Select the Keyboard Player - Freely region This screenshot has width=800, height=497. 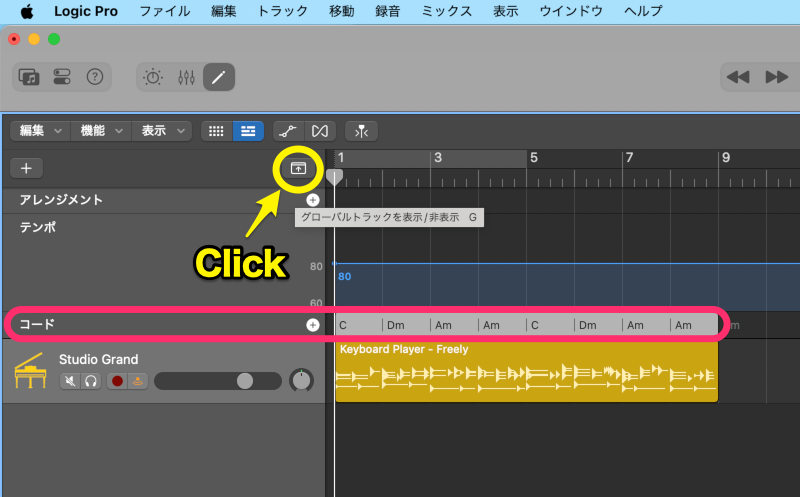tap(527, 371)
